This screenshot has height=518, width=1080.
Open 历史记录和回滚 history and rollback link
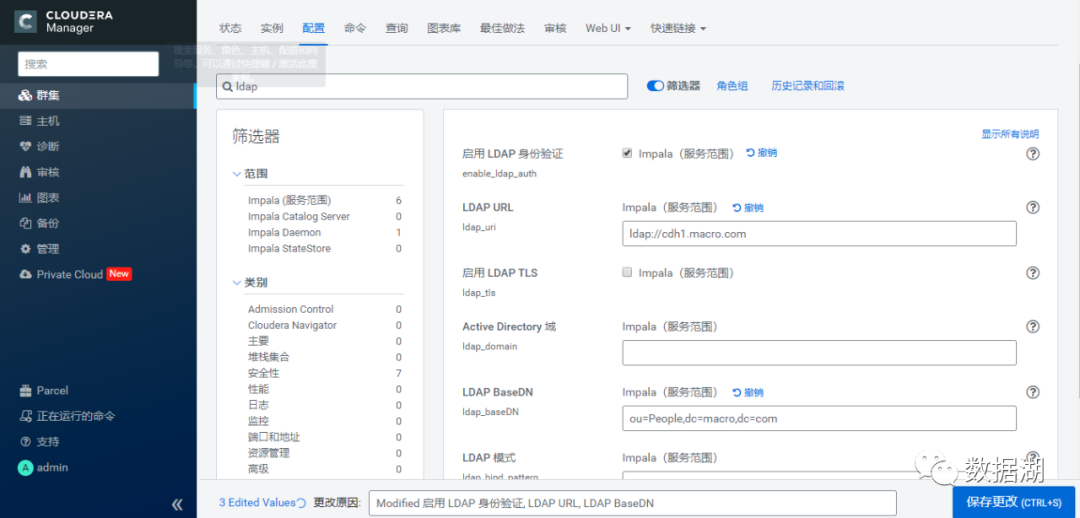coord(808,86)
